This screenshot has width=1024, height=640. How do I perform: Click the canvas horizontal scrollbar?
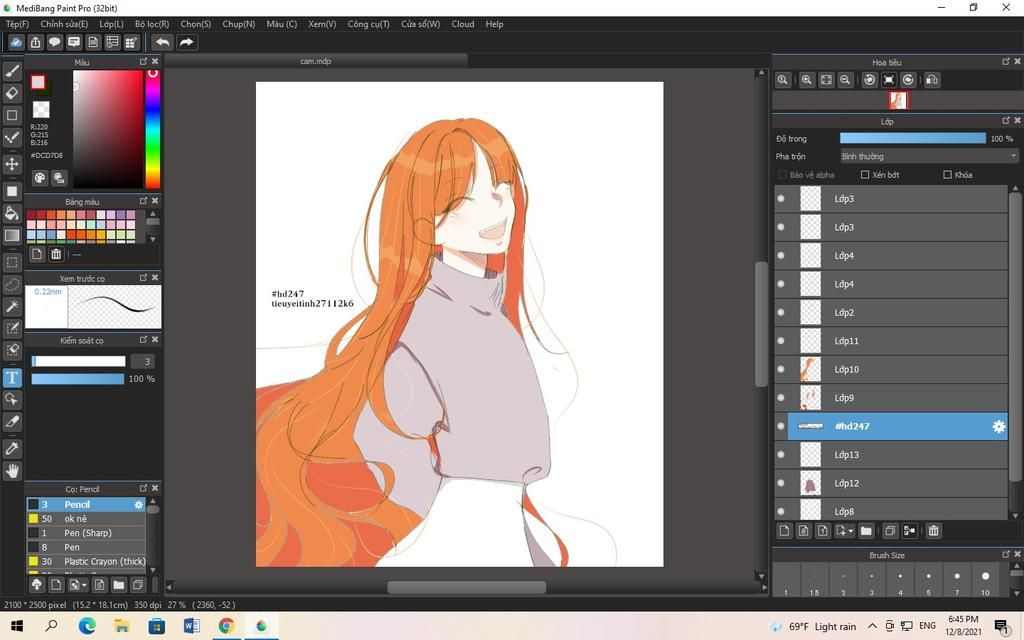[466, 587]
